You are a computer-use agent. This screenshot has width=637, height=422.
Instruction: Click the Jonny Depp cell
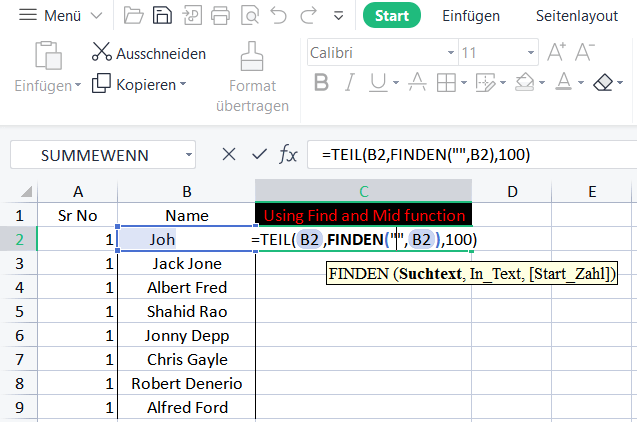pyautogui.click(x=186, y=335)
